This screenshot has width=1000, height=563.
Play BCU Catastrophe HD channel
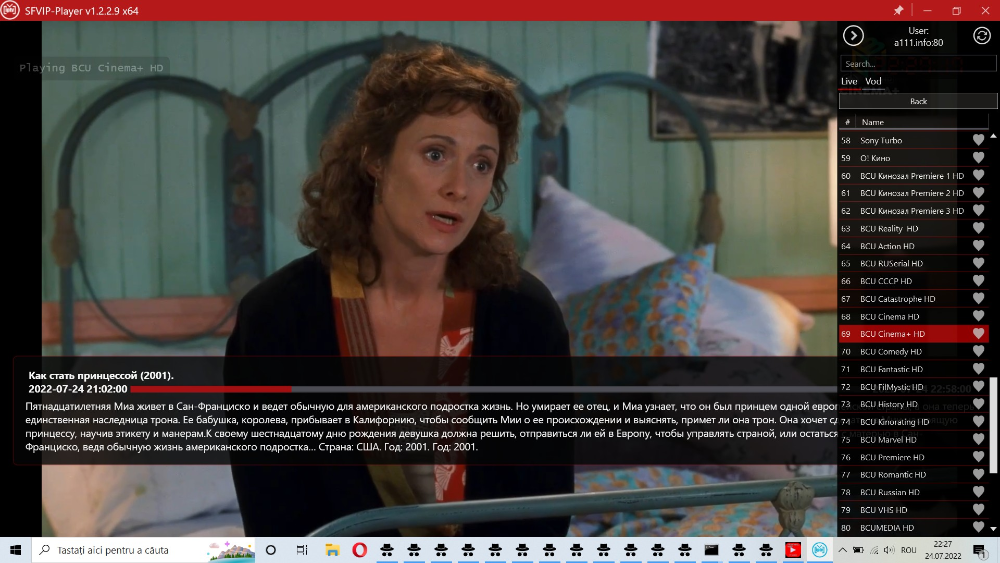[913, 298]
